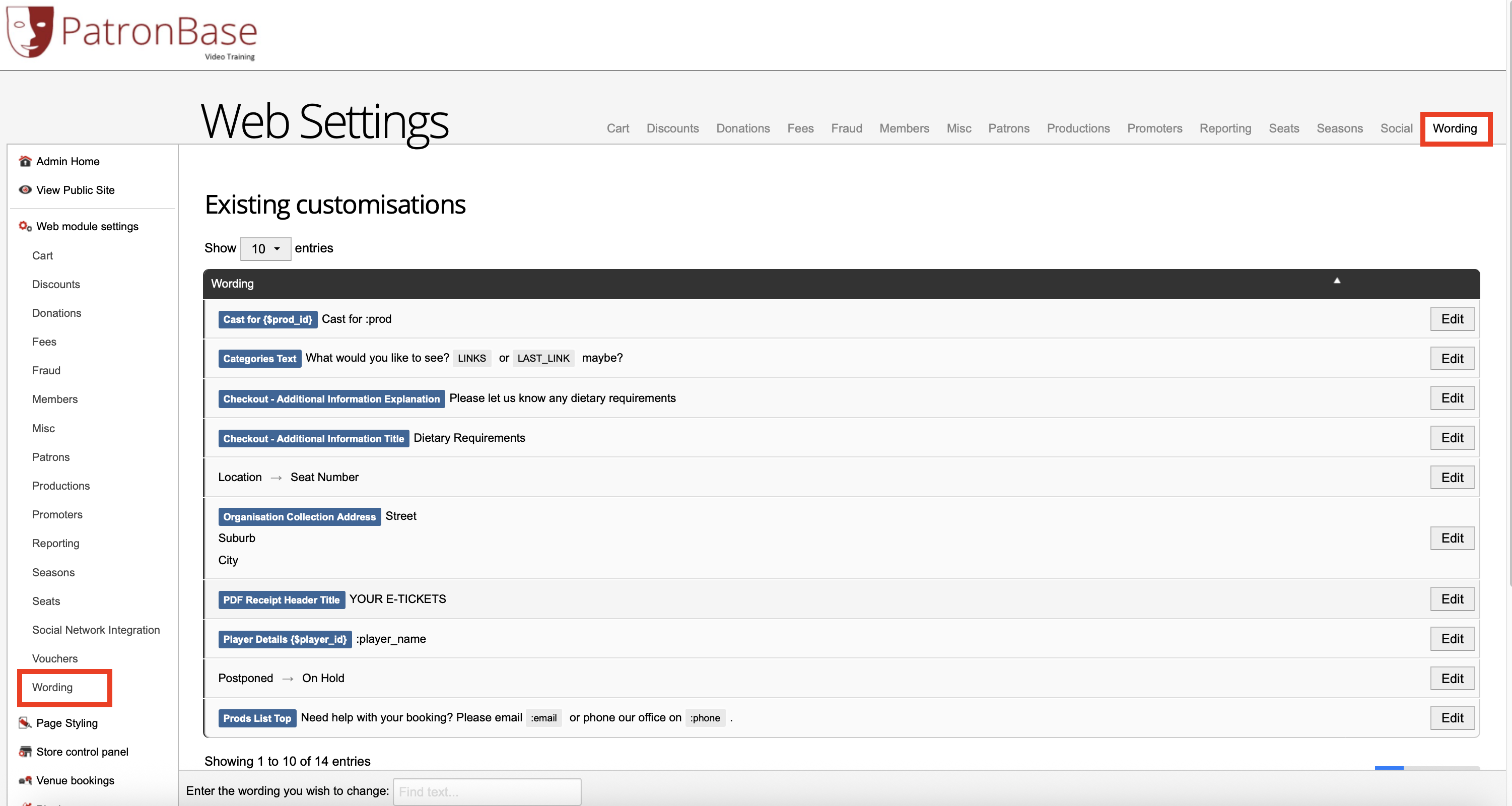Open Admin Home house icon

[x=25, y=161]
